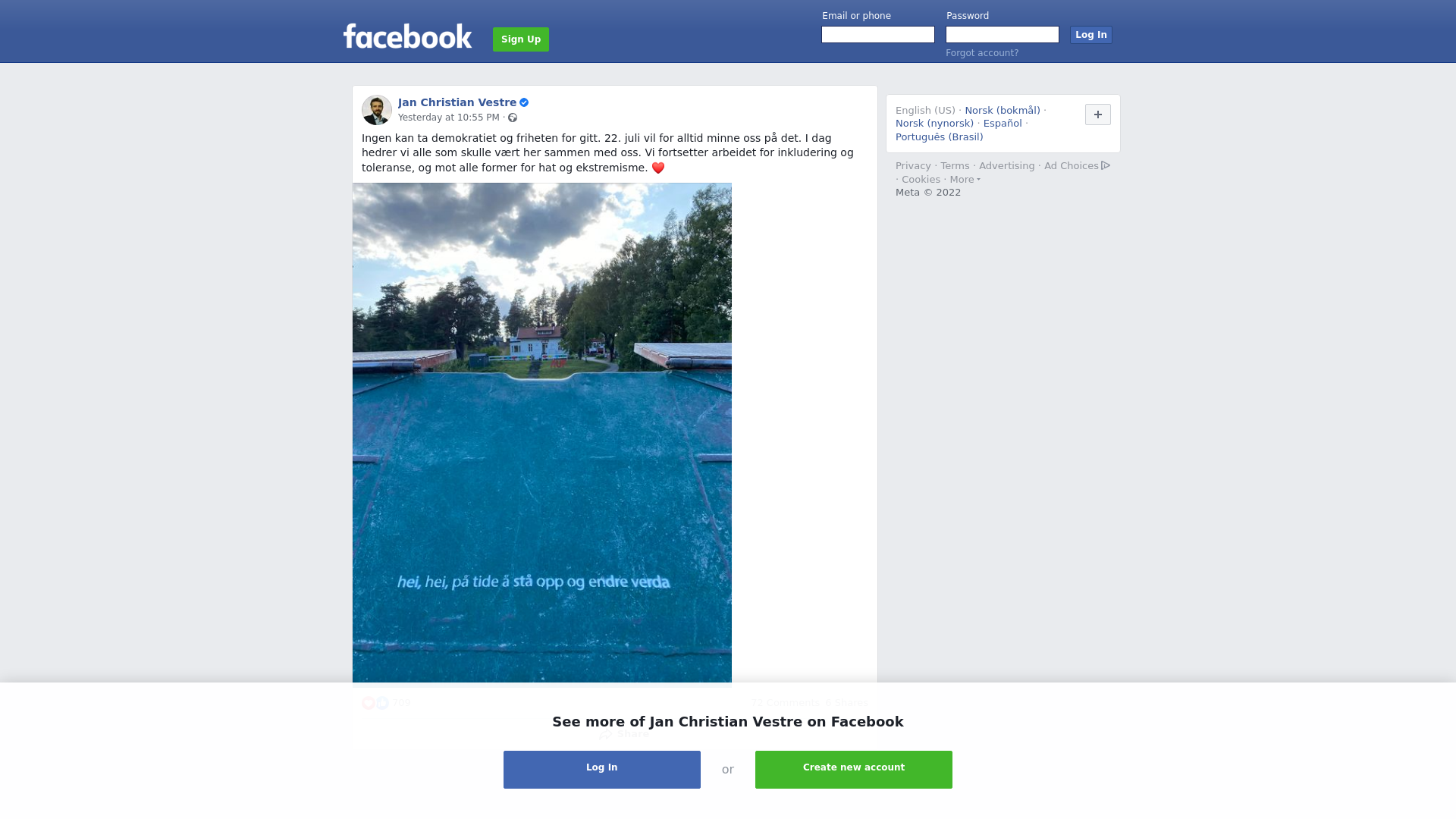Click the green Sign Up button

click(521, 39)
